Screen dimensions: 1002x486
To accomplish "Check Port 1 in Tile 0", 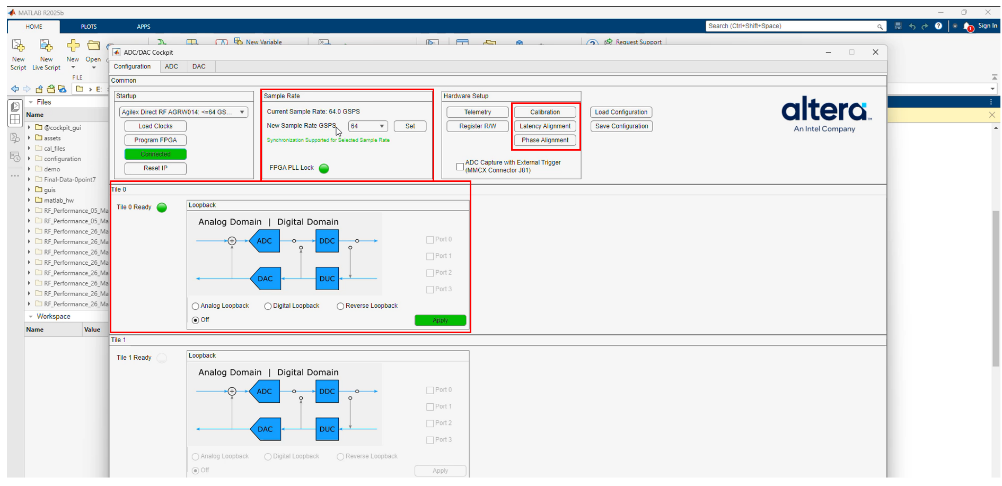I will pos(429,257).
